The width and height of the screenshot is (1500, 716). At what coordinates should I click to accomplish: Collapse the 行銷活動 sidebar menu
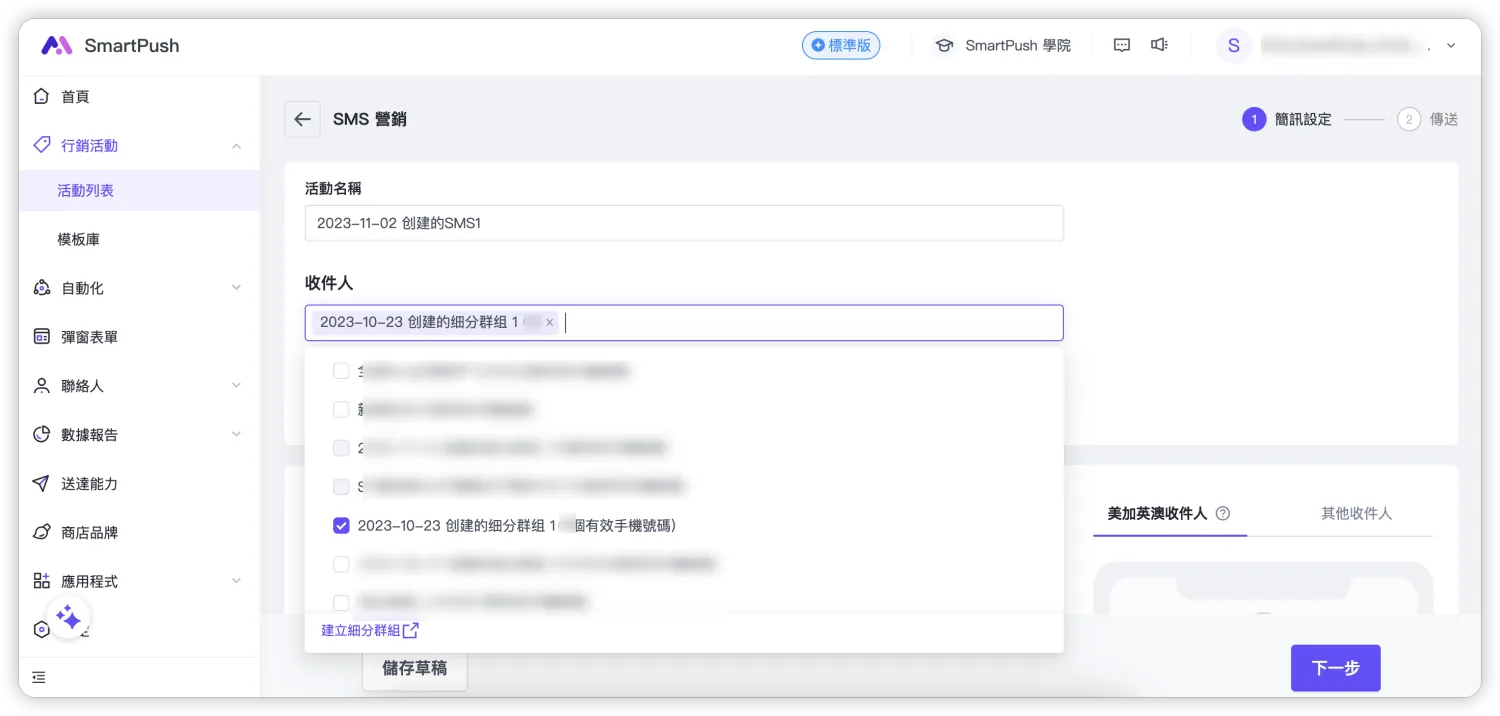[x=236, y=146]
